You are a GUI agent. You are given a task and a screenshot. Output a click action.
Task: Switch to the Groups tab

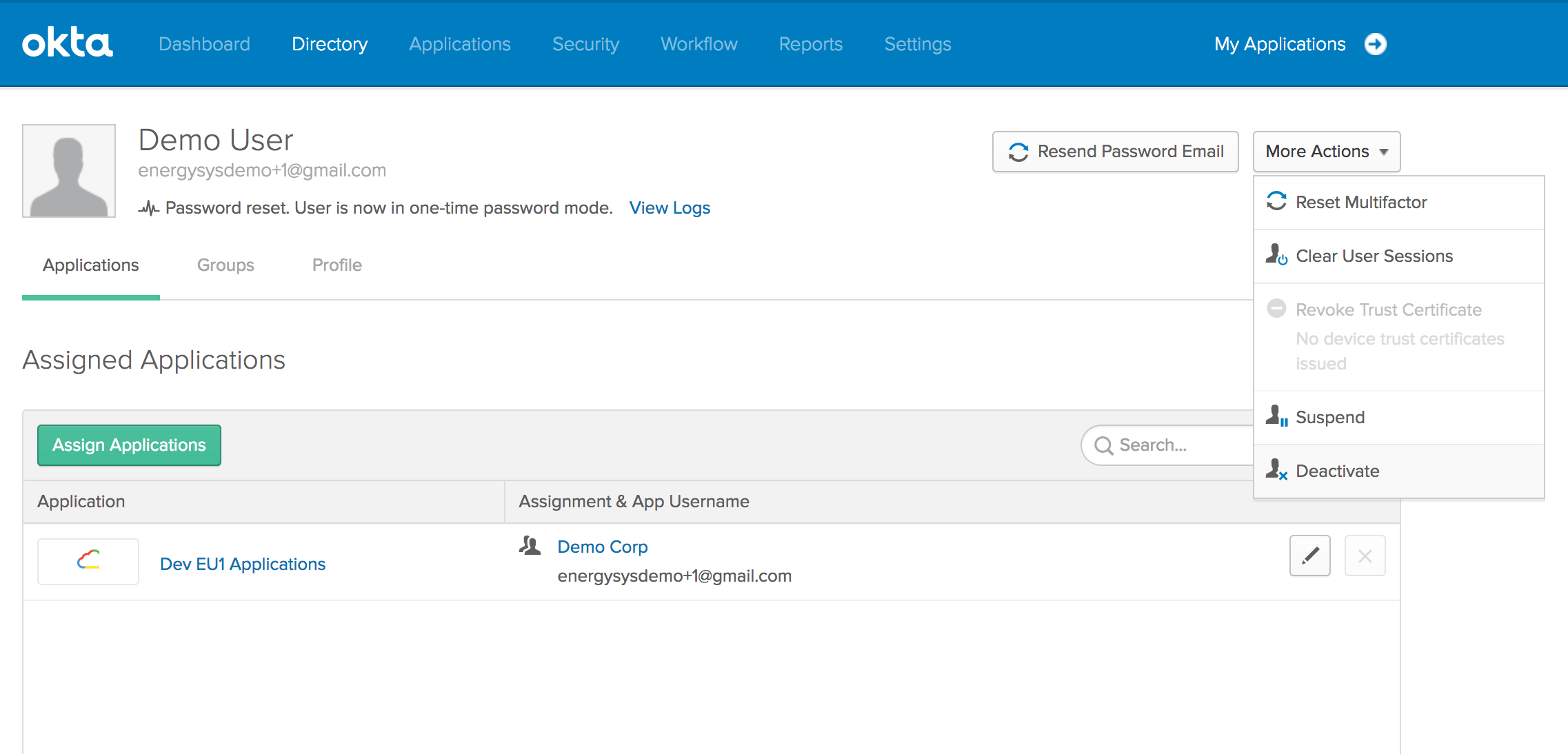coord(225,265)
